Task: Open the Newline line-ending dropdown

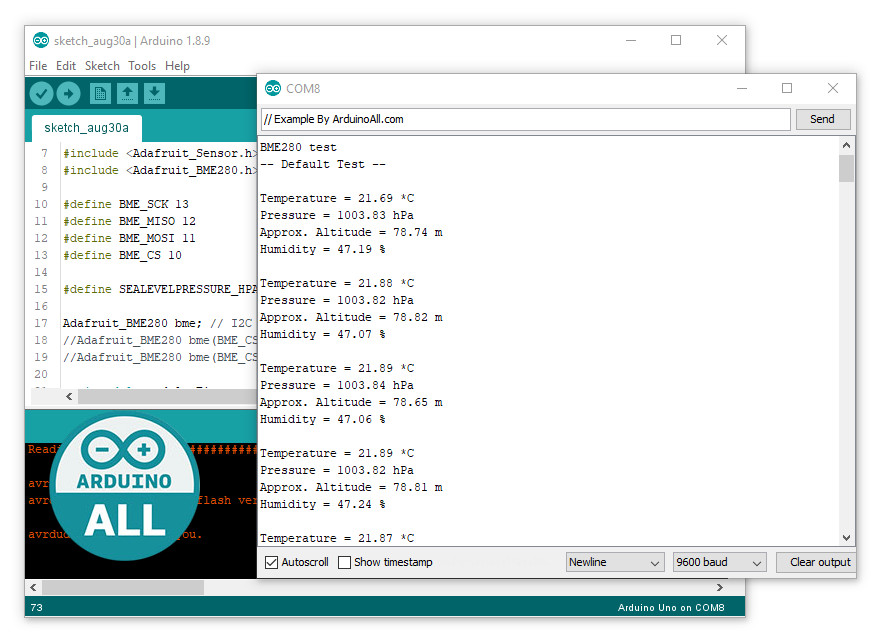Action: 614,563
